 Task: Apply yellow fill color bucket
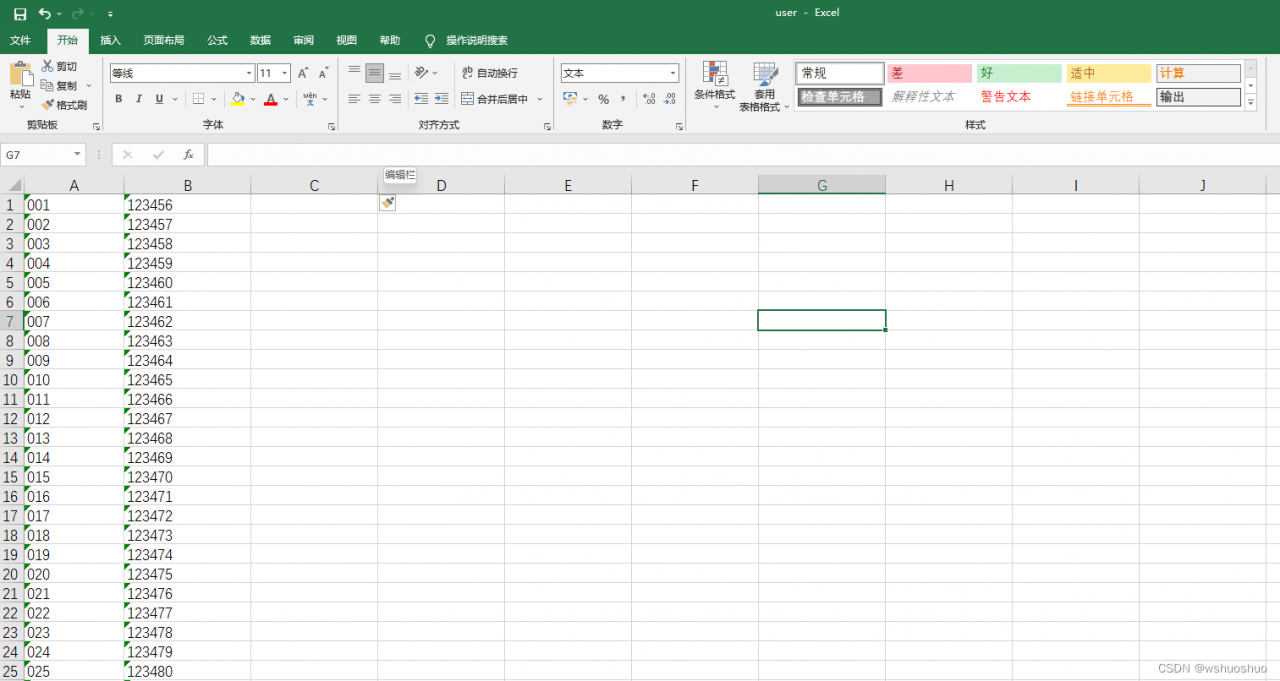pos(237,99)
